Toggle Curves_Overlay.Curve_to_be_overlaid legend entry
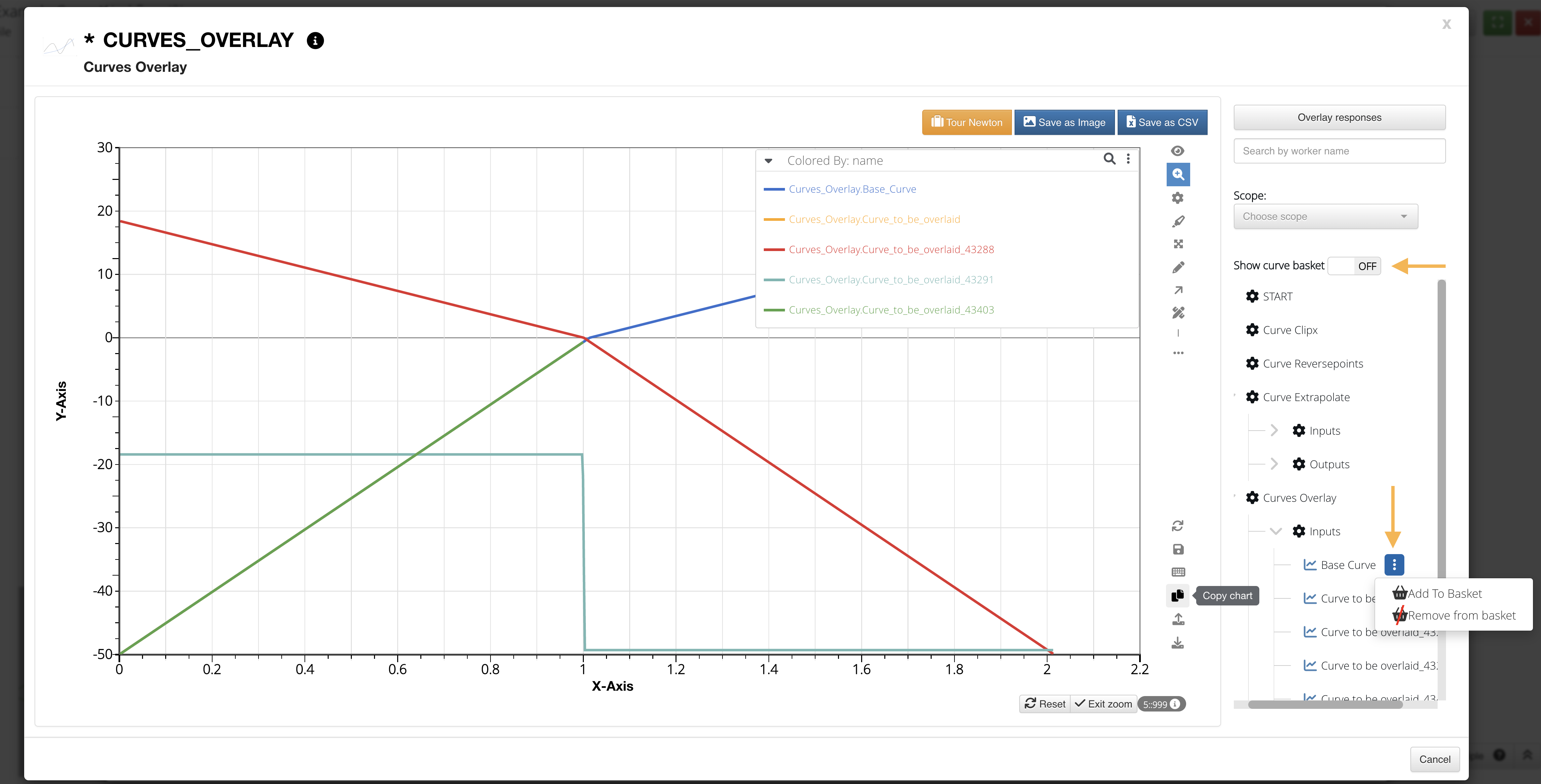Screen dimensions: 1541x784 pos(874,219)
